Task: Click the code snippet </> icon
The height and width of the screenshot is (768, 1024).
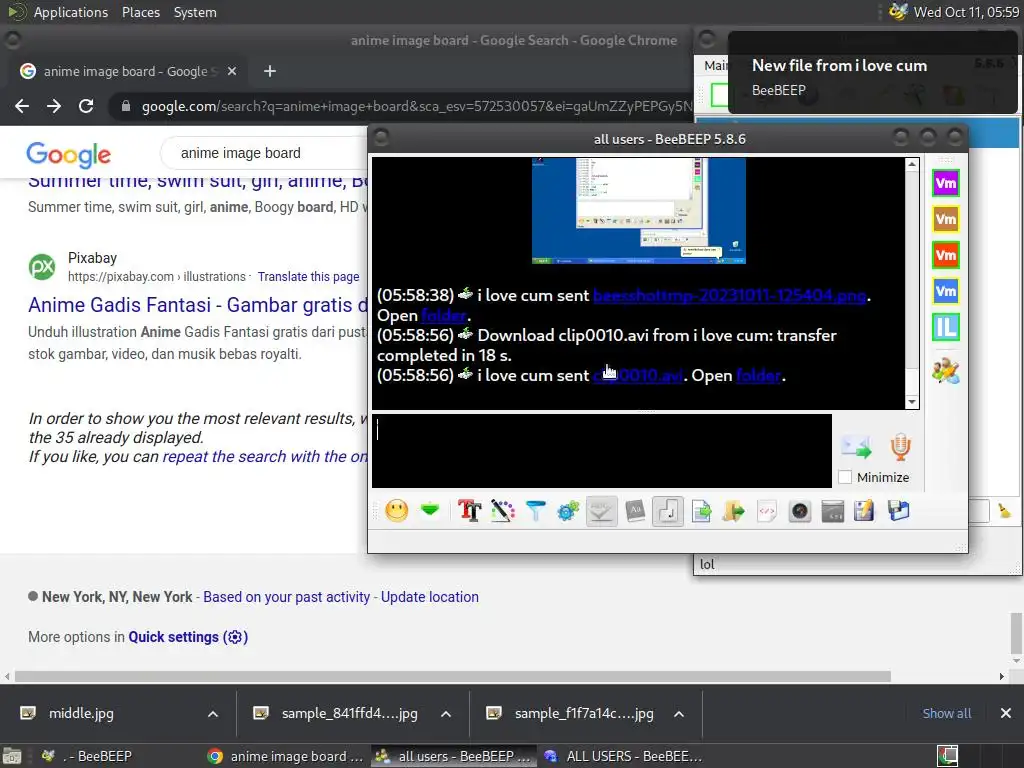Action: click(767, 511)
